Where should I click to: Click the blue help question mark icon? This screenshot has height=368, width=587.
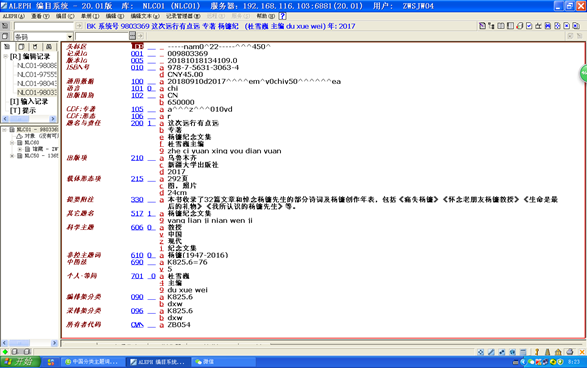283,16
